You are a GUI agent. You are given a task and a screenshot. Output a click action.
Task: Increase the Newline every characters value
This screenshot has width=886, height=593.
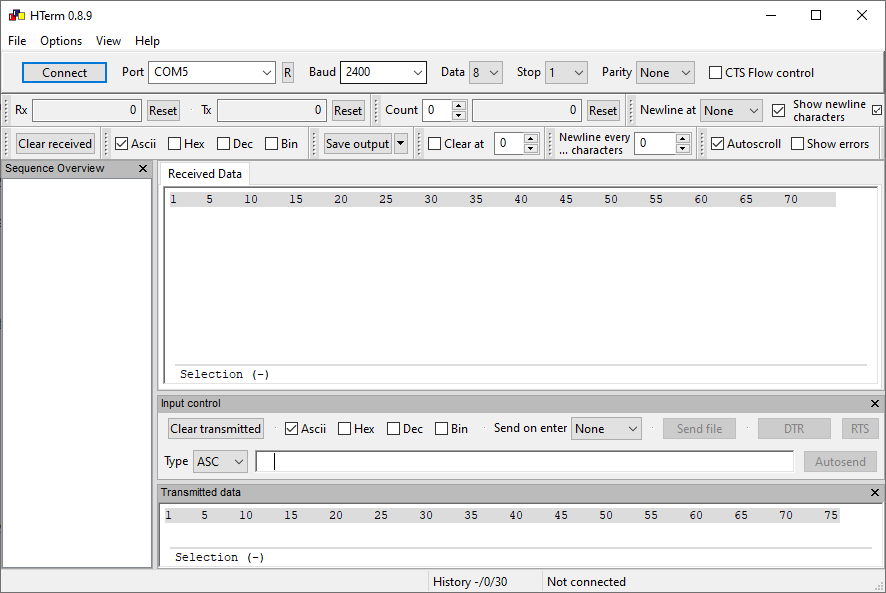[x=683, y=138]
